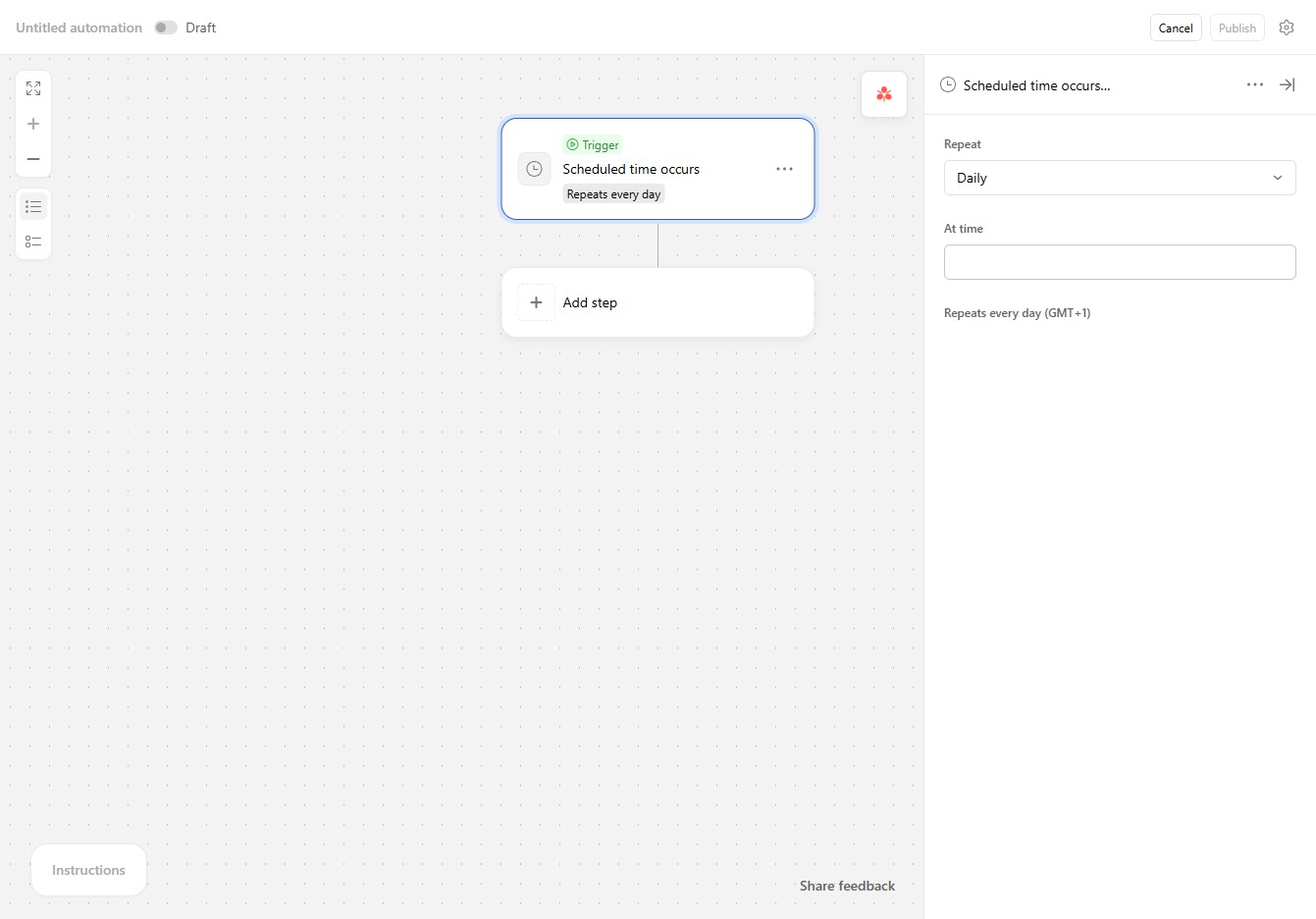Select the Scheduled time occurs trigger card
Screen dimensions: 1316x919
[658, 169]
